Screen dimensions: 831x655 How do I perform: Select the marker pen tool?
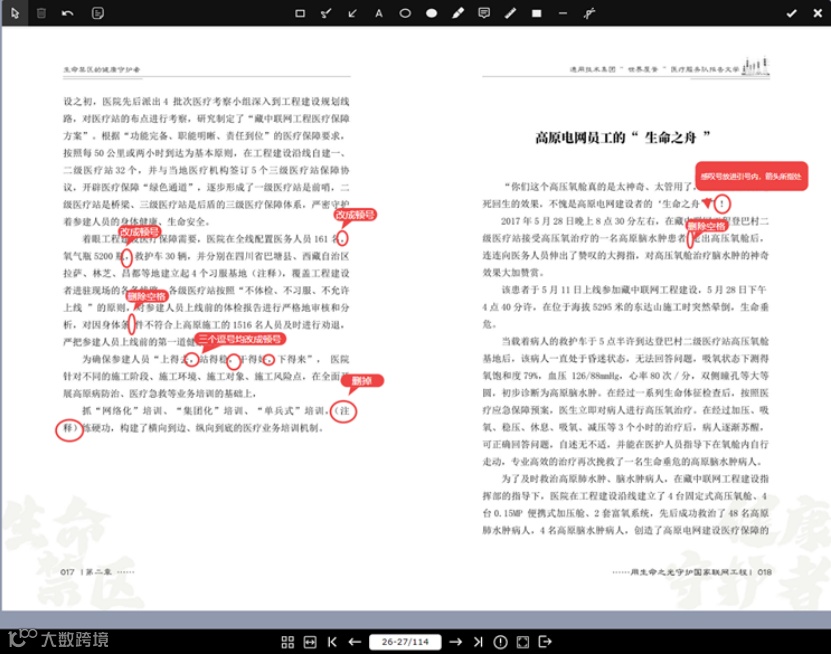tap(458, 13)
